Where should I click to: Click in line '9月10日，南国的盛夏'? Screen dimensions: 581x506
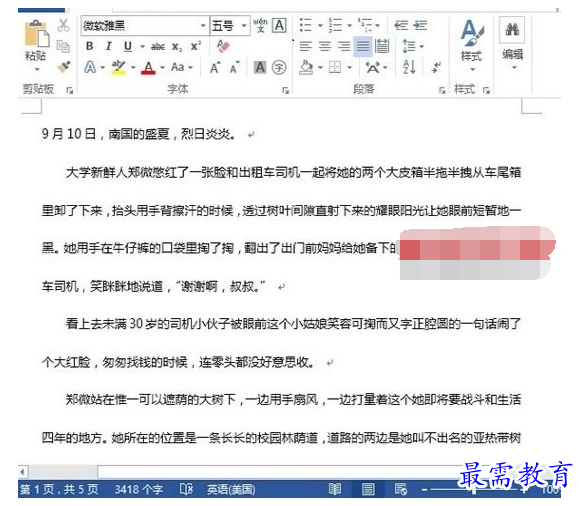click(138, 134)
